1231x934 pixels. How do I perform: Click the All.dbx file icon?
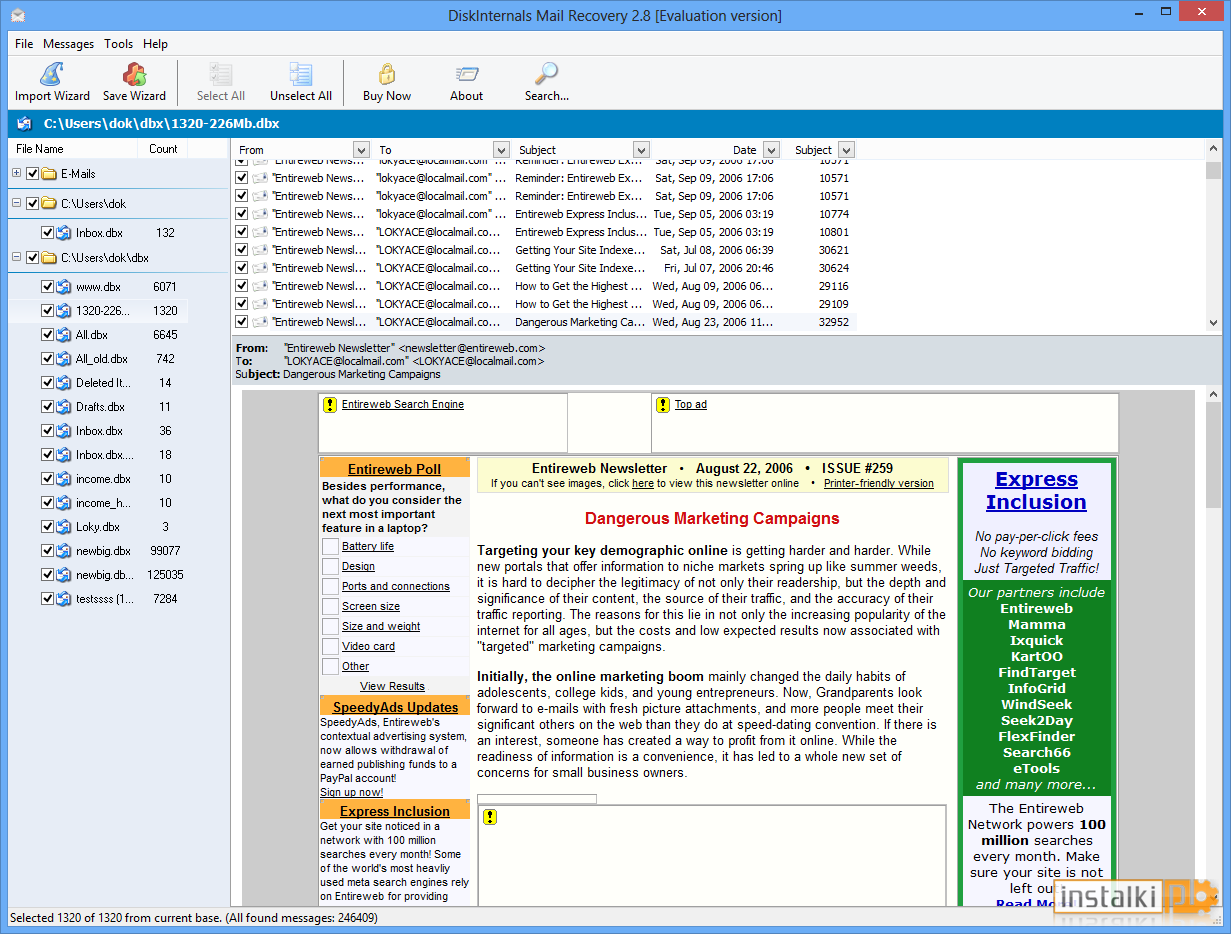coord(63,335)
